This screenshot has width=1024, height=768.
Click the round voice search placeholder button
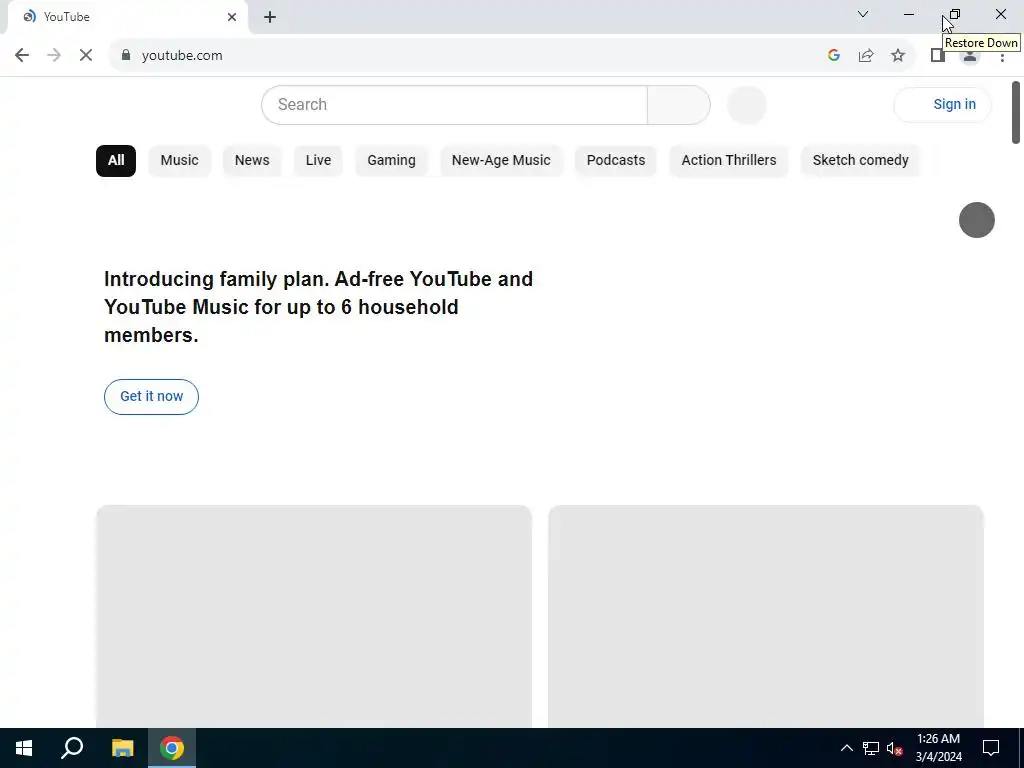[x=746, y=104]
